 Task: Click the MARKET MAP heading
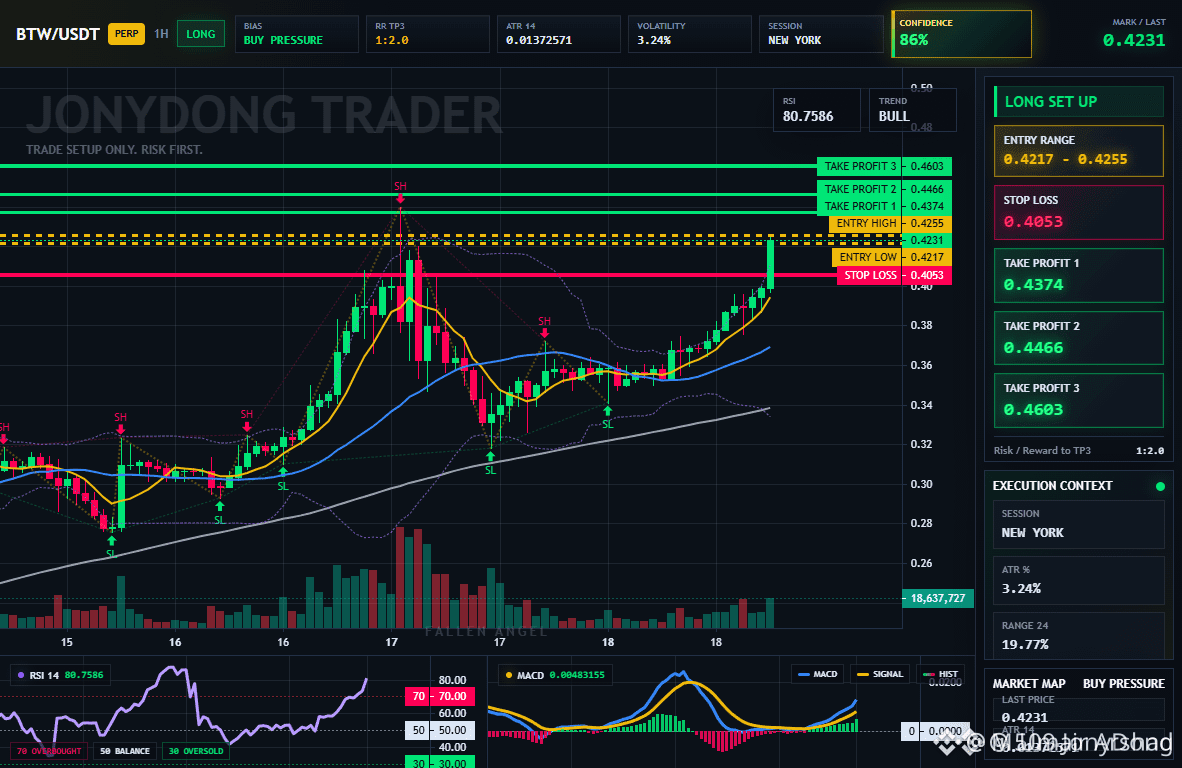coord(1029,684)
